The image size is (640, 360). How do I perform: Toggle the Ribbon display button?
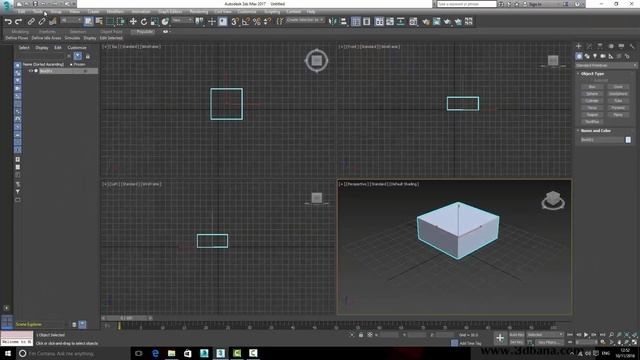coord(379,22)
